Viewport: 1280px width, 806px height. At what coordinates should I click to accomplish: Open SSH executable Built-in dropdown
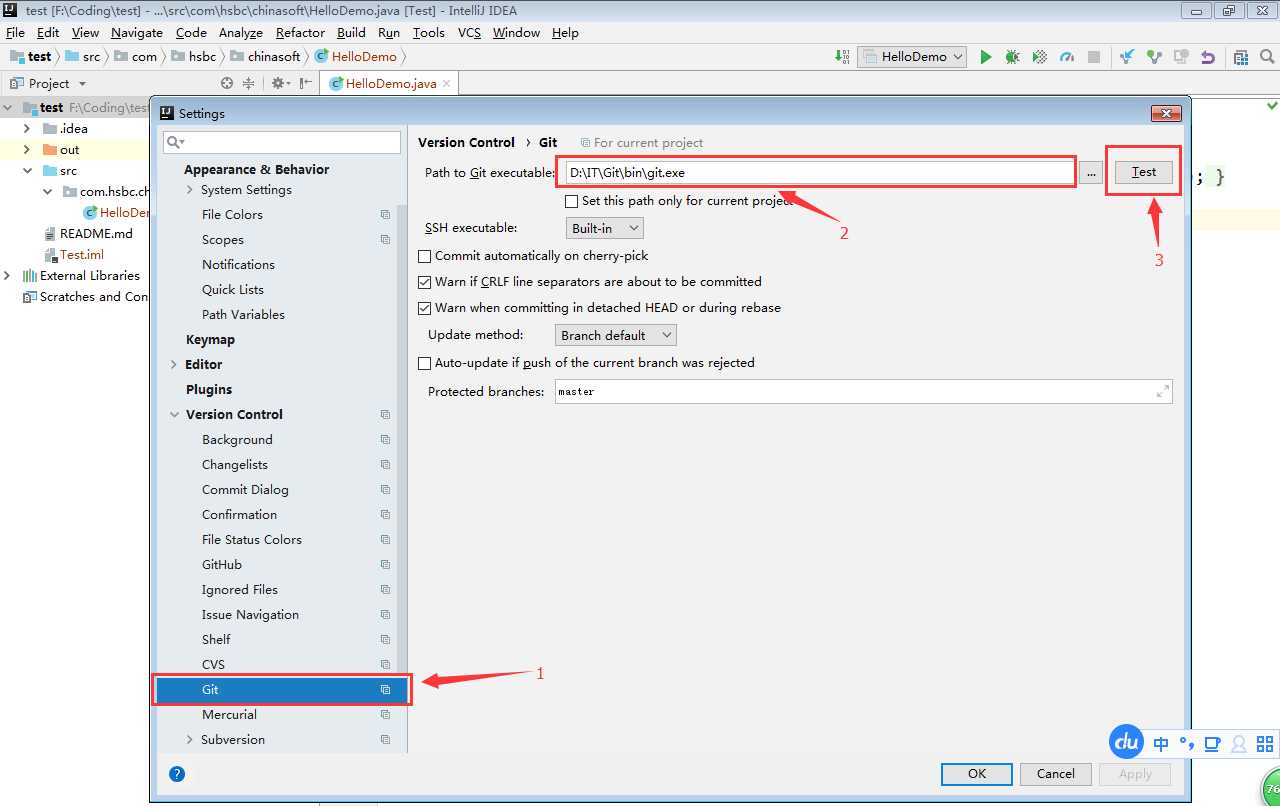(604, 229)
